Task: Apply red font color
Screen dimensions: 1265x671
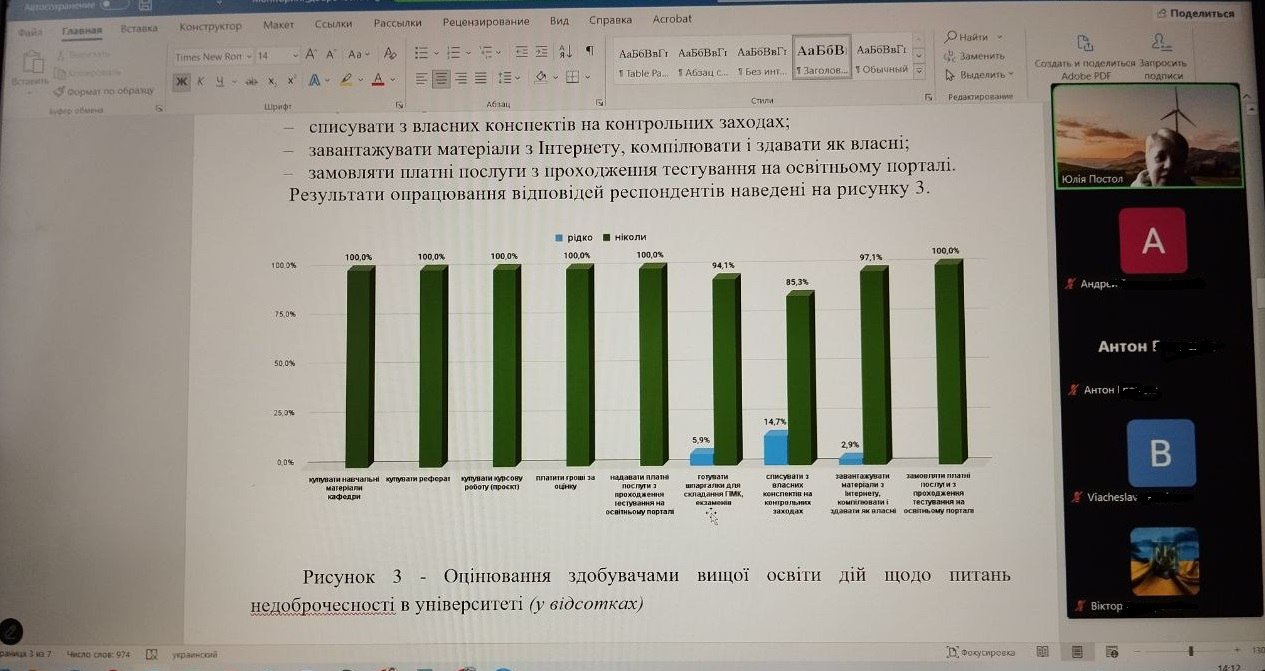Action: pyautogui.click(x=377, y=81)
